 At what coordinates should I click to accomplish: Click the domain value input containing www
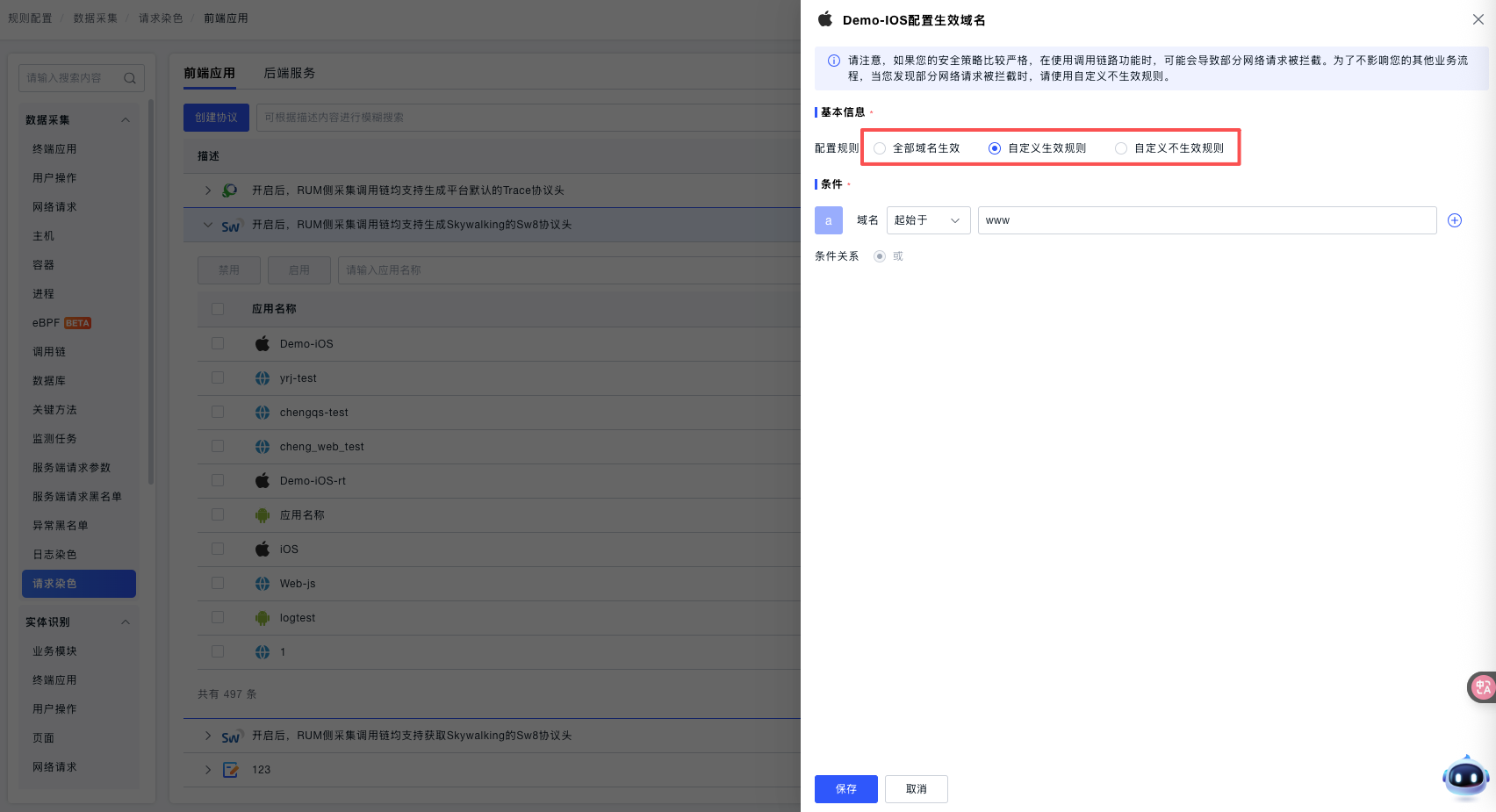1206,220
